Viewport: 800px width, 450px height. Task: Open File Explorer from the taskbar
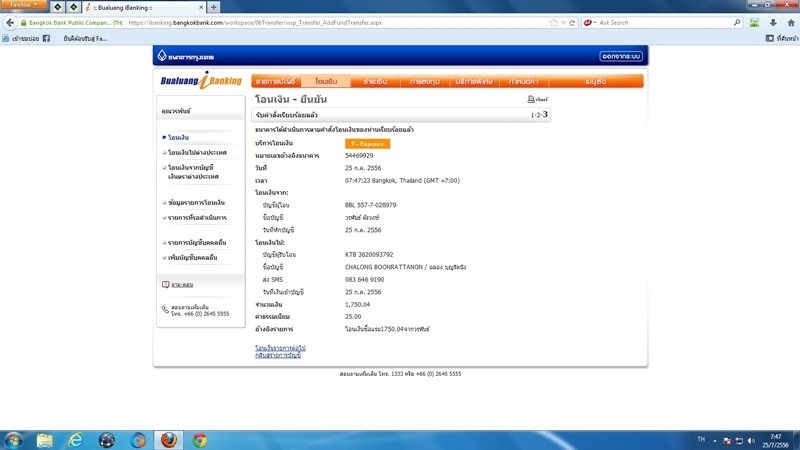click(x=44, y=440)
